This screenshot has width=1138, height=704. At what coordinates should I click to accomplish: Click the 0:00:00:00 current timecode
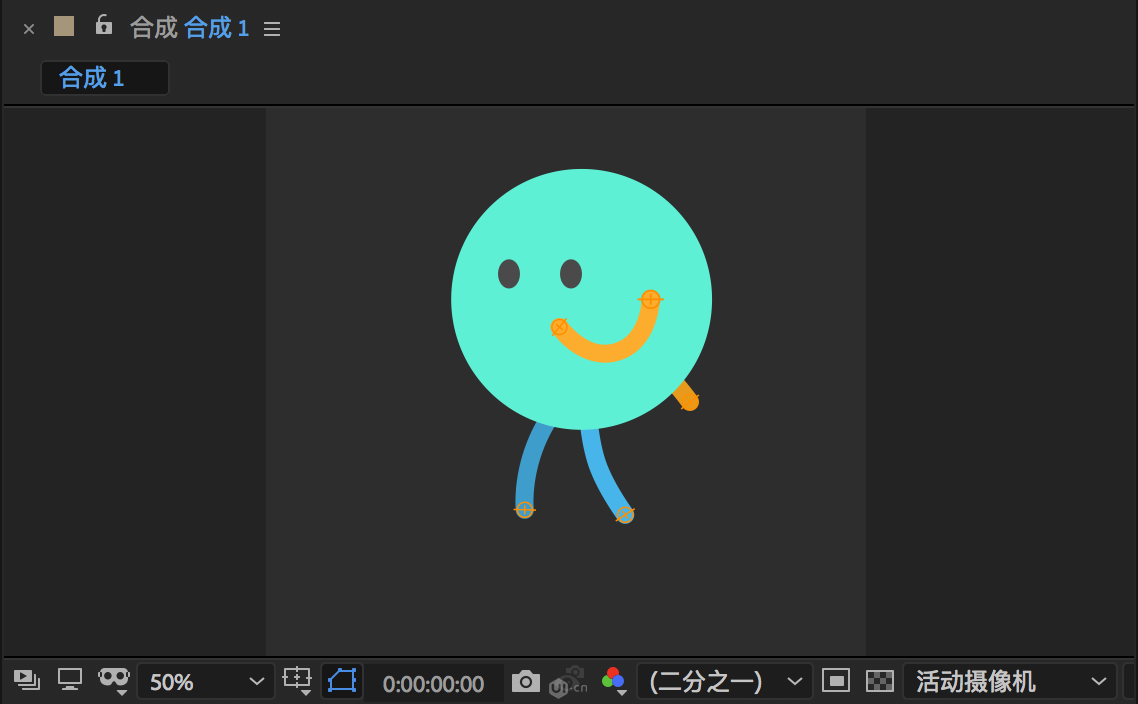tap(433, 684)
